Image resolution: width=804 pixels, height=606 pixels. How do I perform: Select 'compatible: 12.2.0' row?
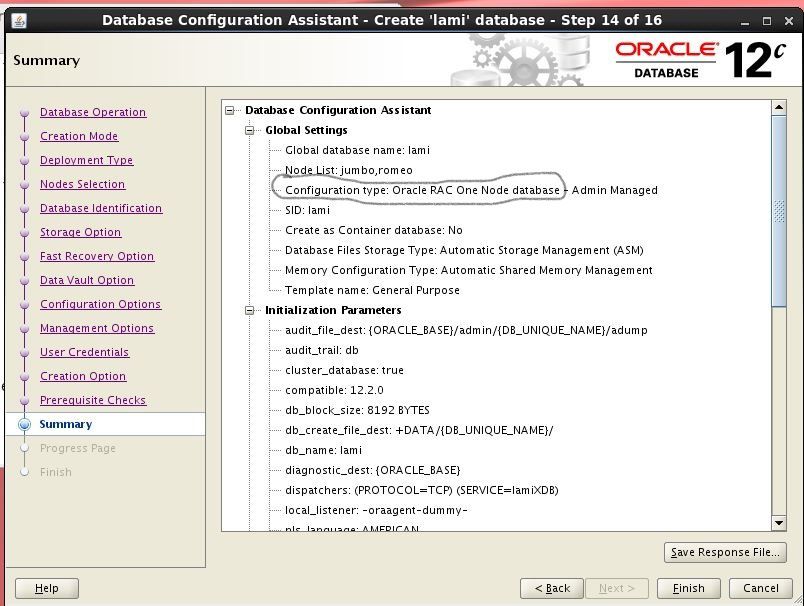334,390
